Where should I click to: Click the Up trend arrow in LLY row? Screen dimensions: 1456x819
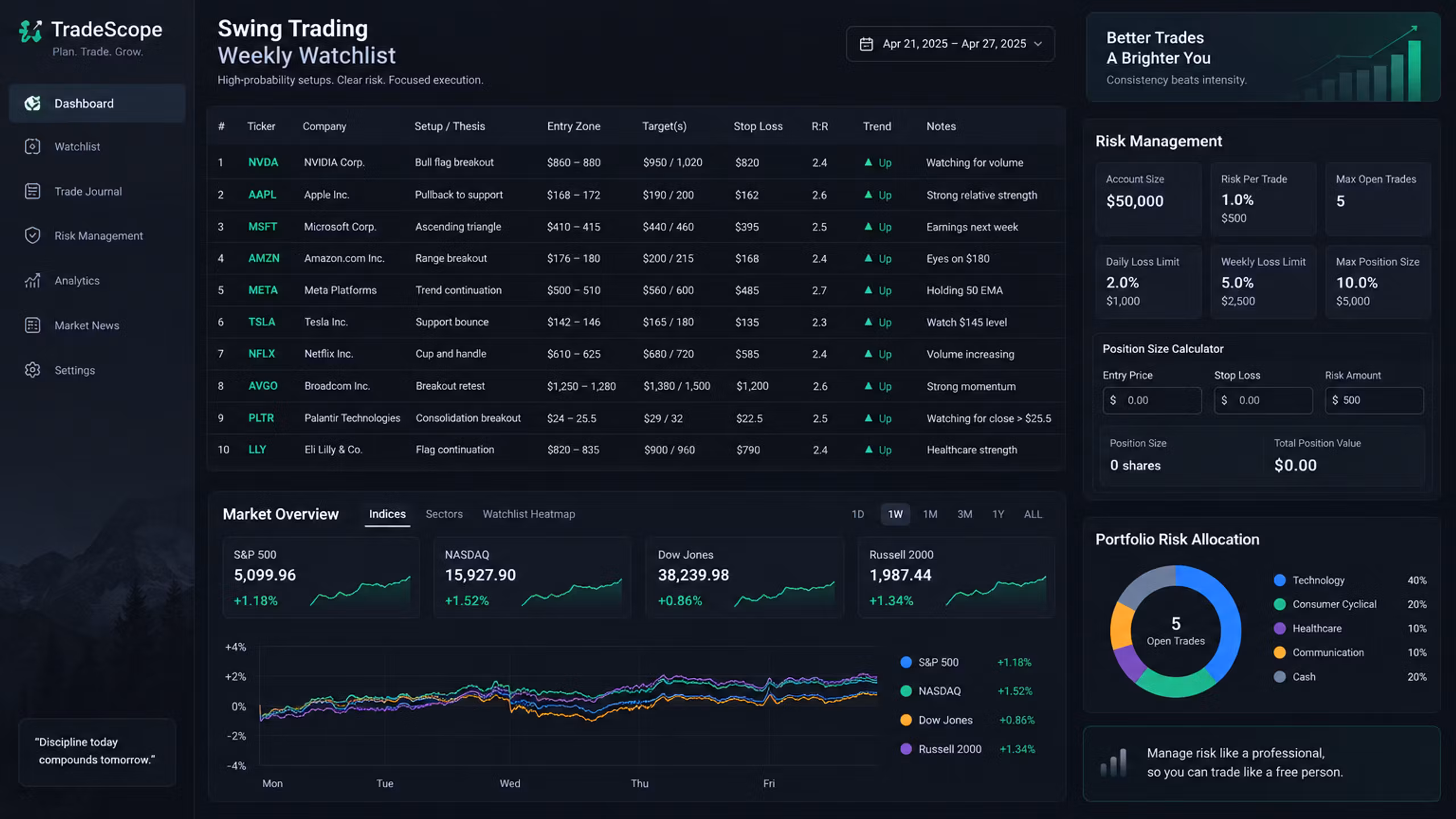pos(868,449)
